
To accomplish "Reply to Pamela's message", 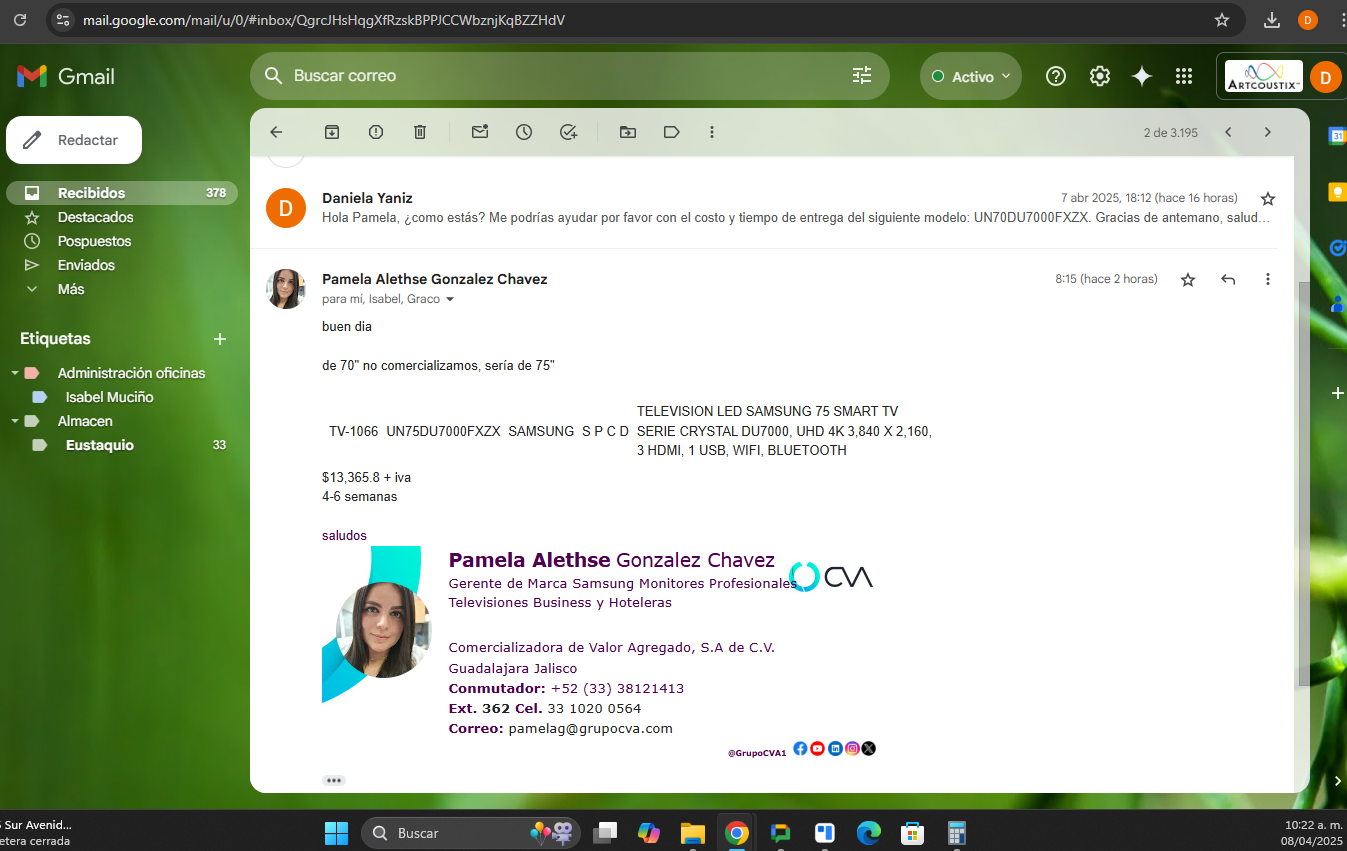I will 1228,280.
